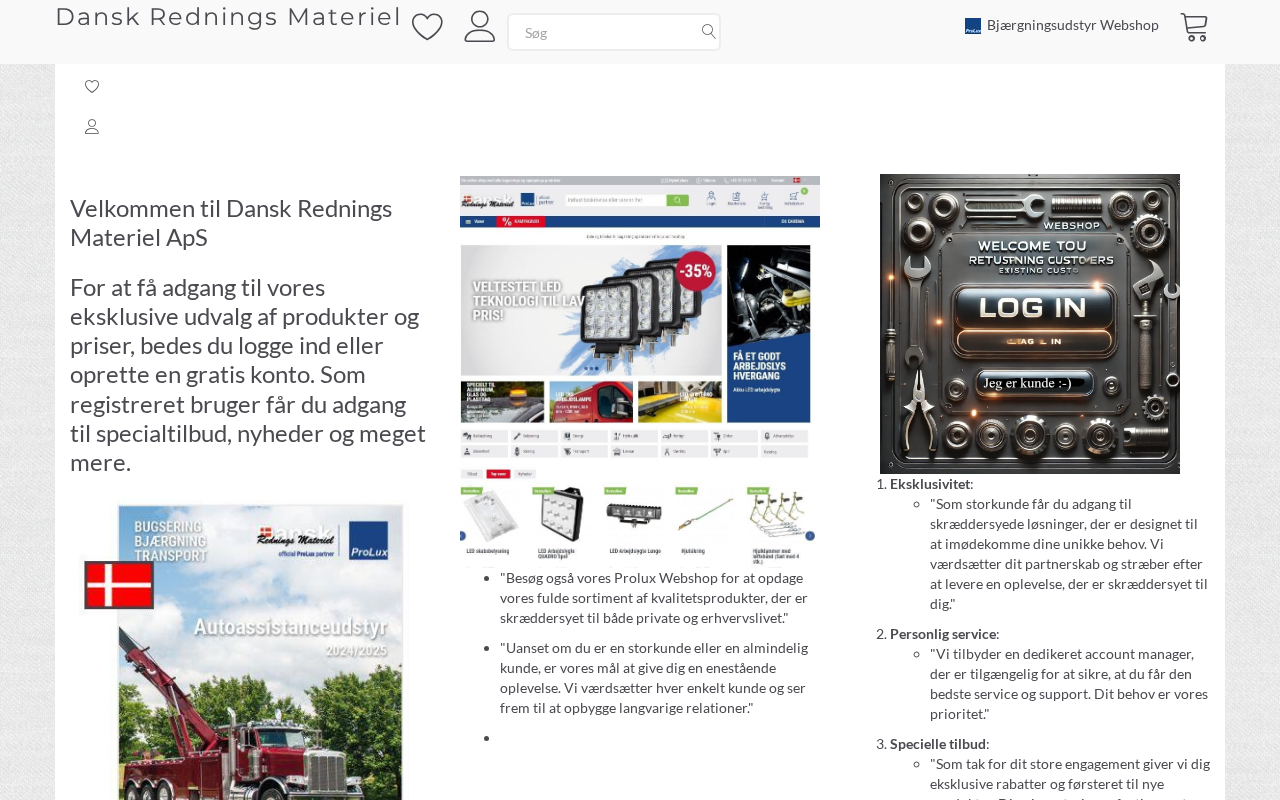1280x800 pixels.
Task: Click the Prolux logo icon beside Bjærgningsudstyr Webshop
Action: pyautogui.click(x=972, y=26)
